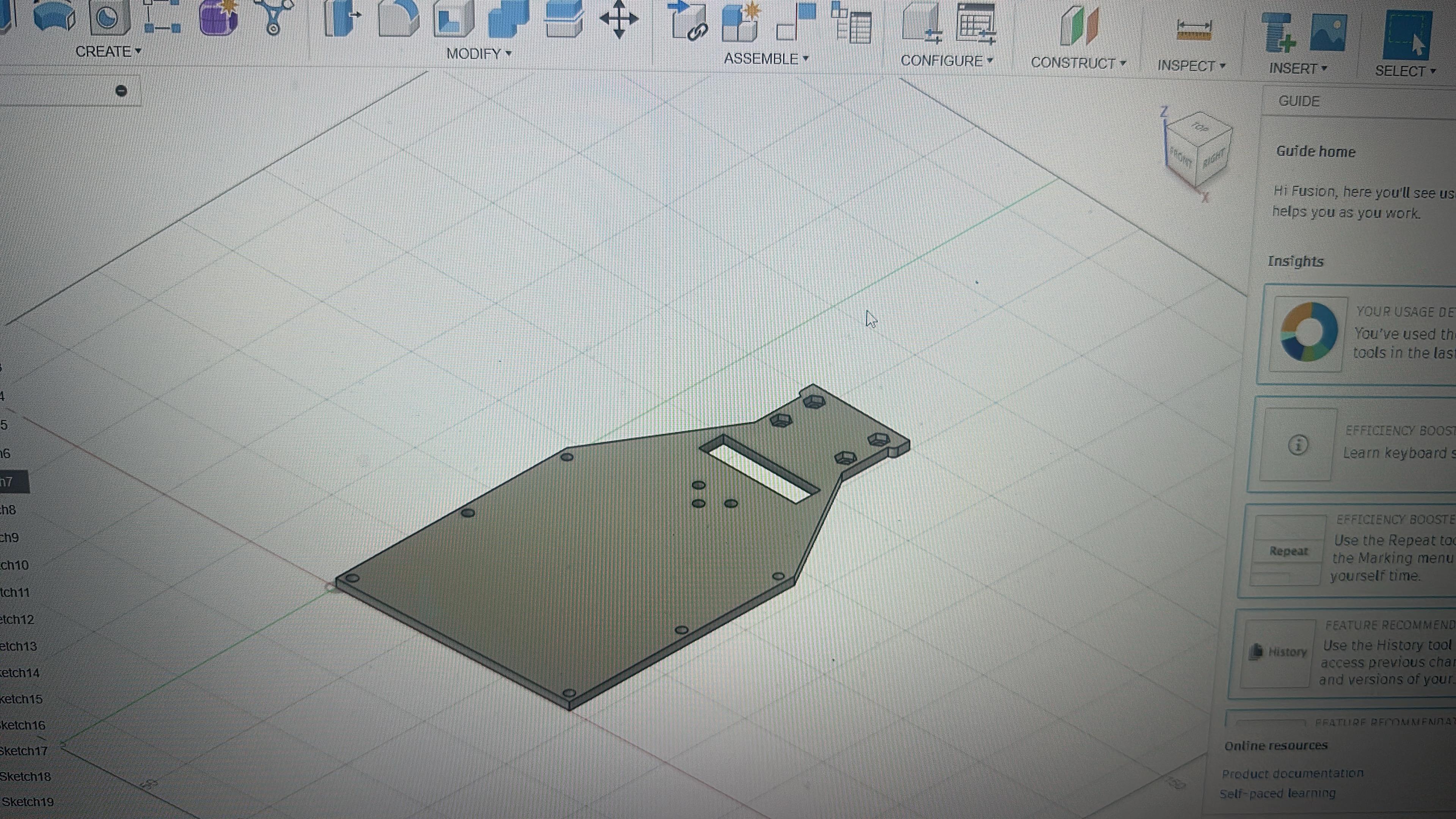Click the New Component icon

click(741, 22)
